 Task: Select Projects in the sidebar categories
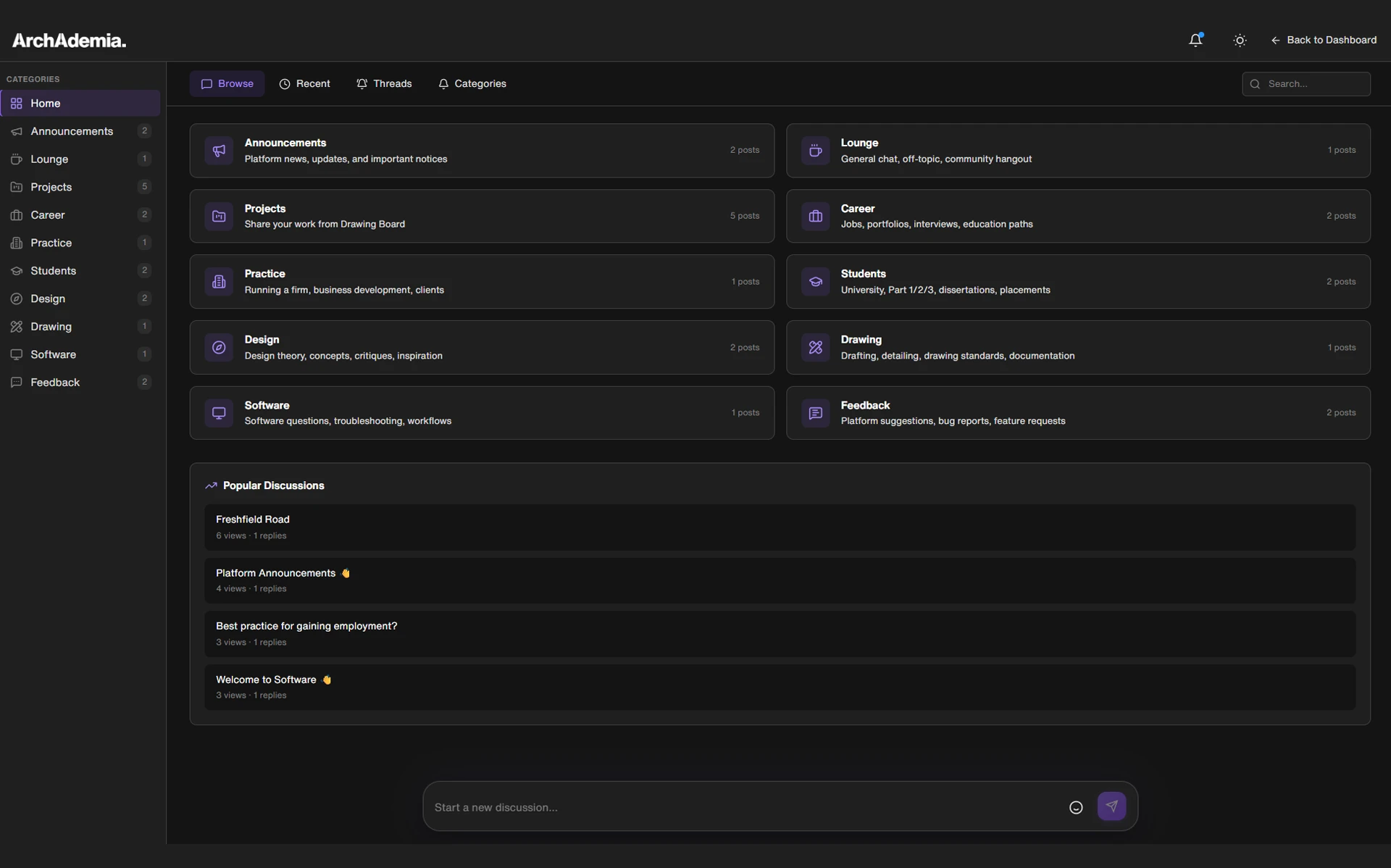[51, 187]
